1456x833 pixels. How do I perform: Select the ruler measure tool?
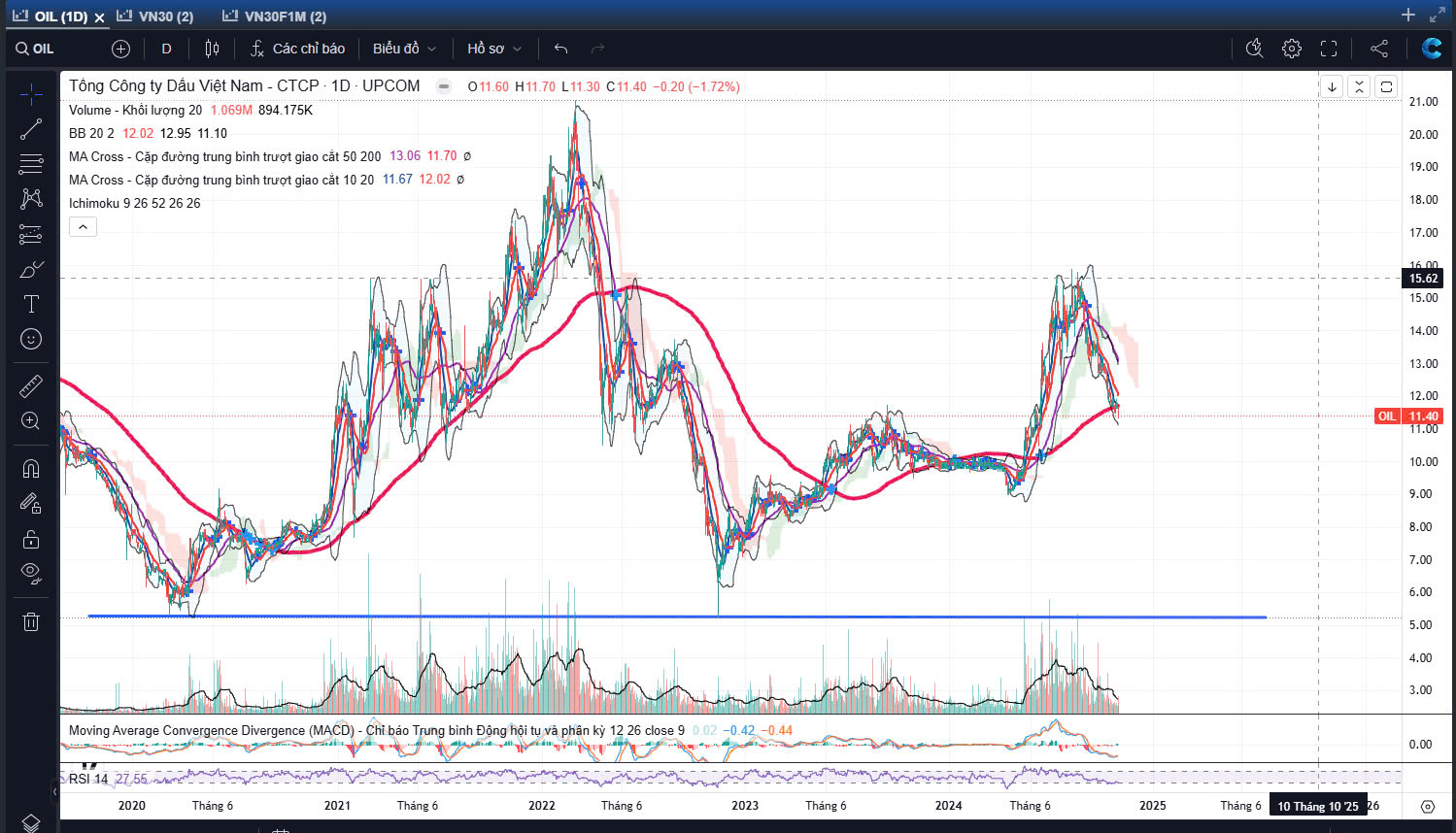(x=31, y=386)
